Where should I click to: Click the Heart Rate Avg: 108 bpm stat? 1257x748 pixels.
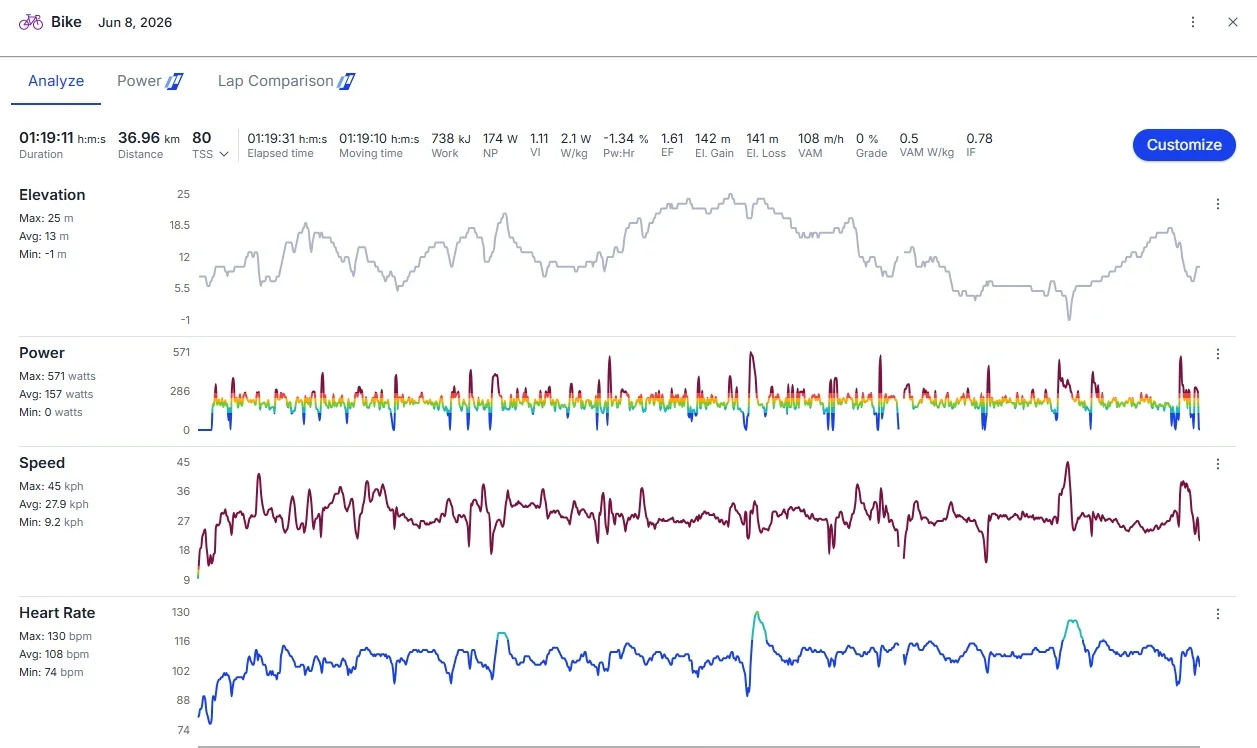54,654
